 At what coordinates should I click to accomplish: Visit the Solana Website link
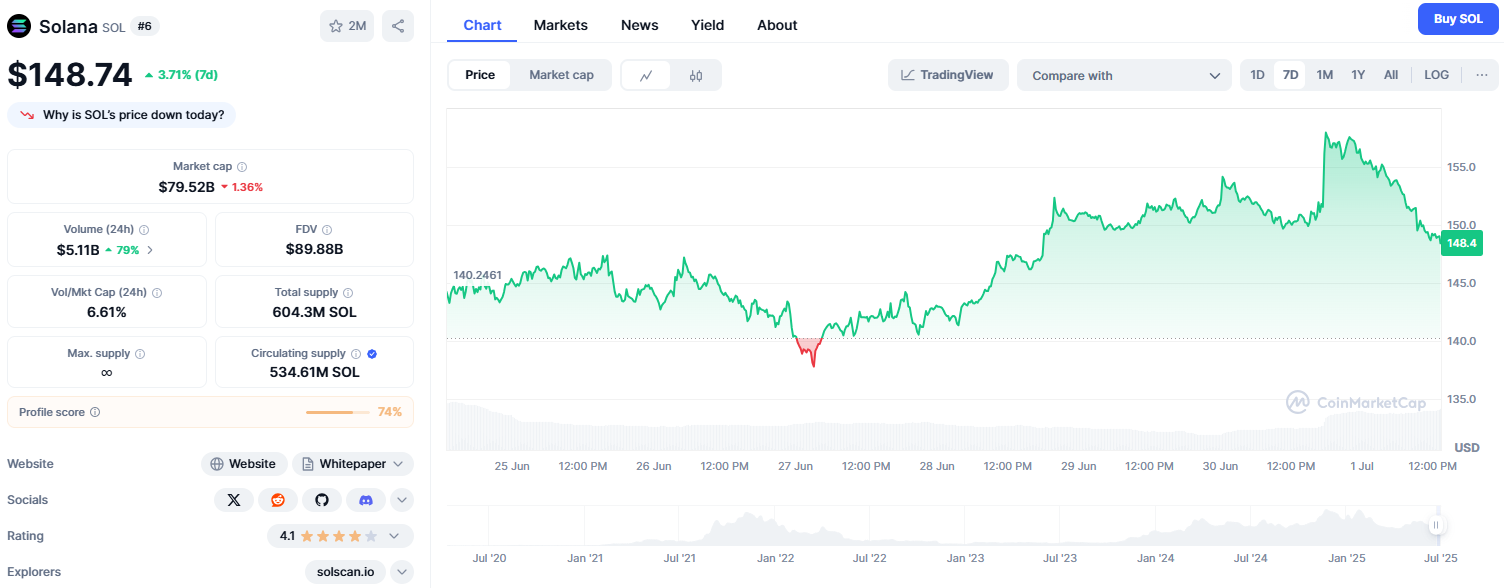tap(244, 464)
